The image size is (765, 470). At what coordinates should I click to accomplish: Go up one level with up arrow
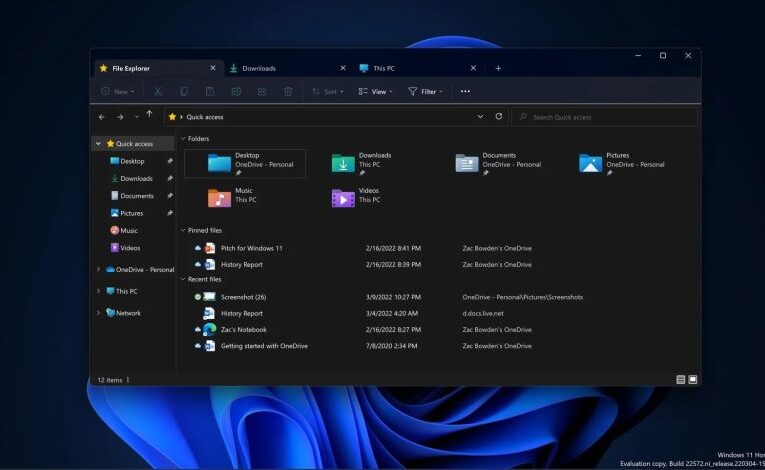pos(149,114)
